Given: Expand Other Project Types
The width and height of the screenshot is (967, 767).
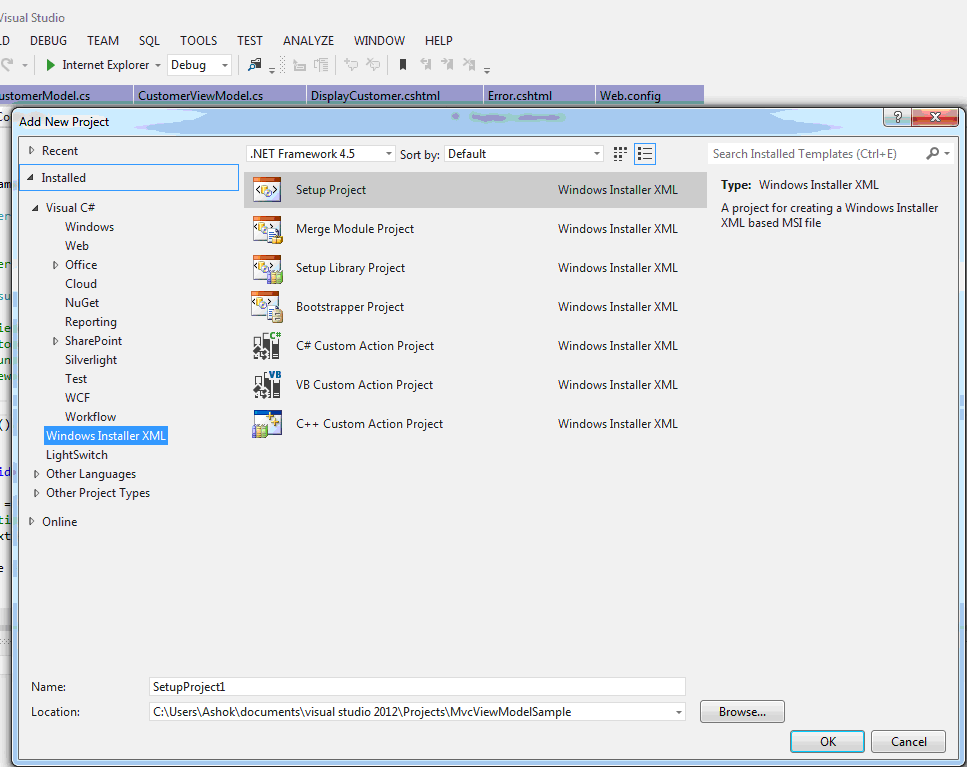Looking at the screenshot, I should click(36, 492).
